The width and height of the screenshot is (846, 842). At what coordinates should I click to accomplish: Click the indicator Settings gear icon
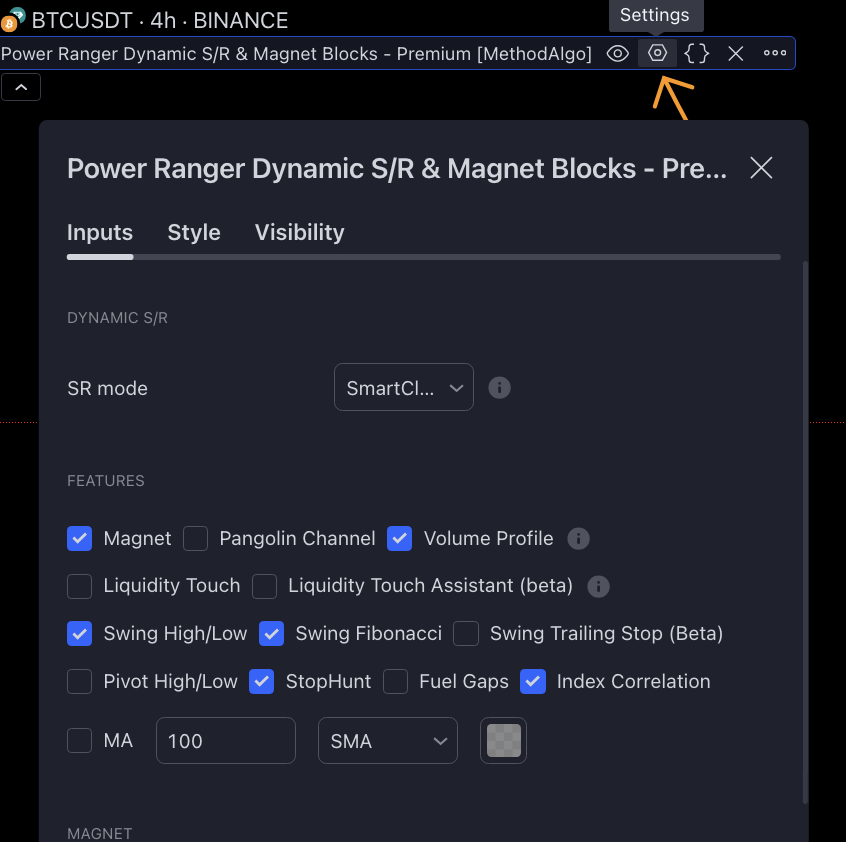point(657,53)
